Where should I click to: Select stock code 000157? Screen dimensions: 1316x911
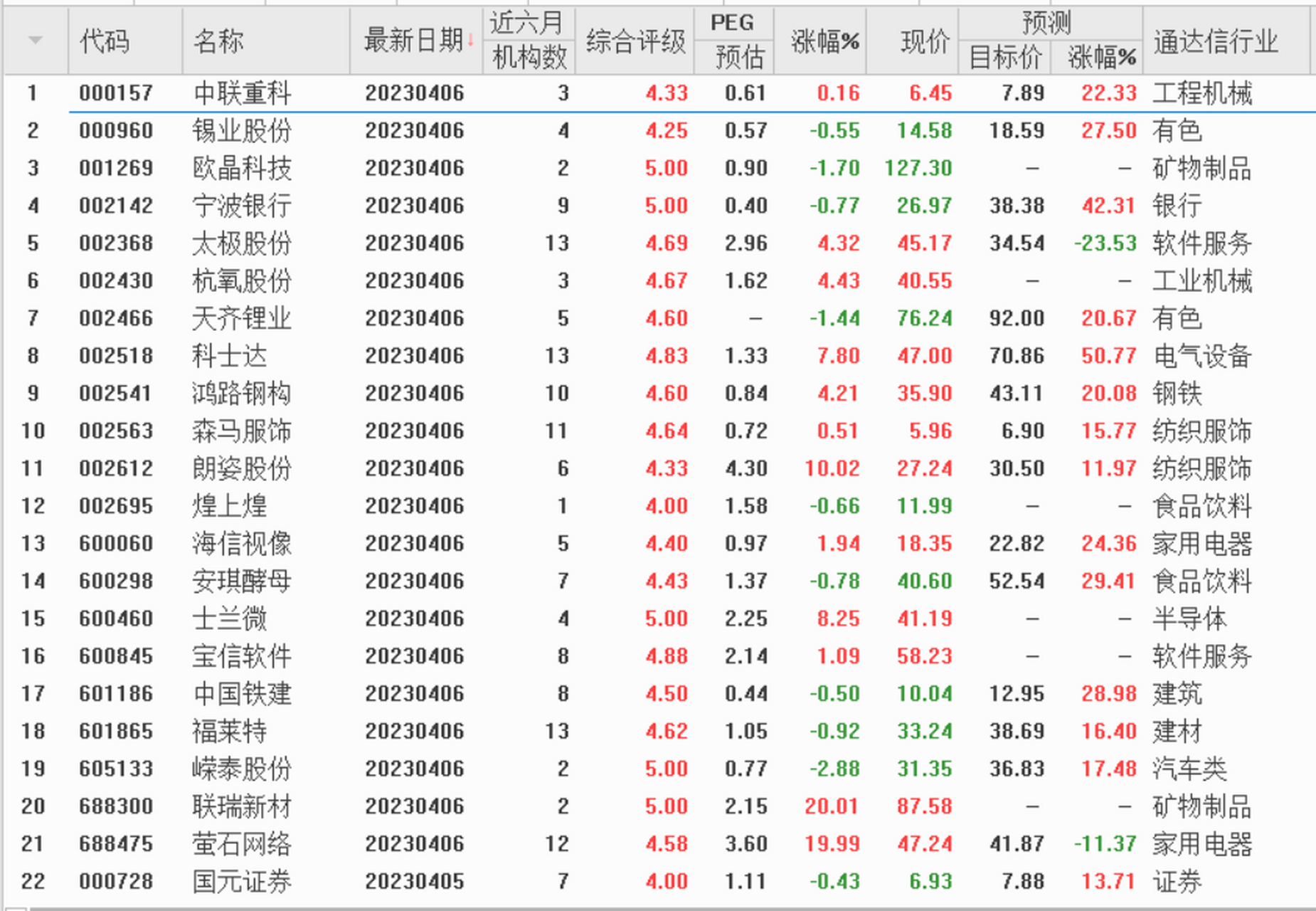click(x=116, y=93)
